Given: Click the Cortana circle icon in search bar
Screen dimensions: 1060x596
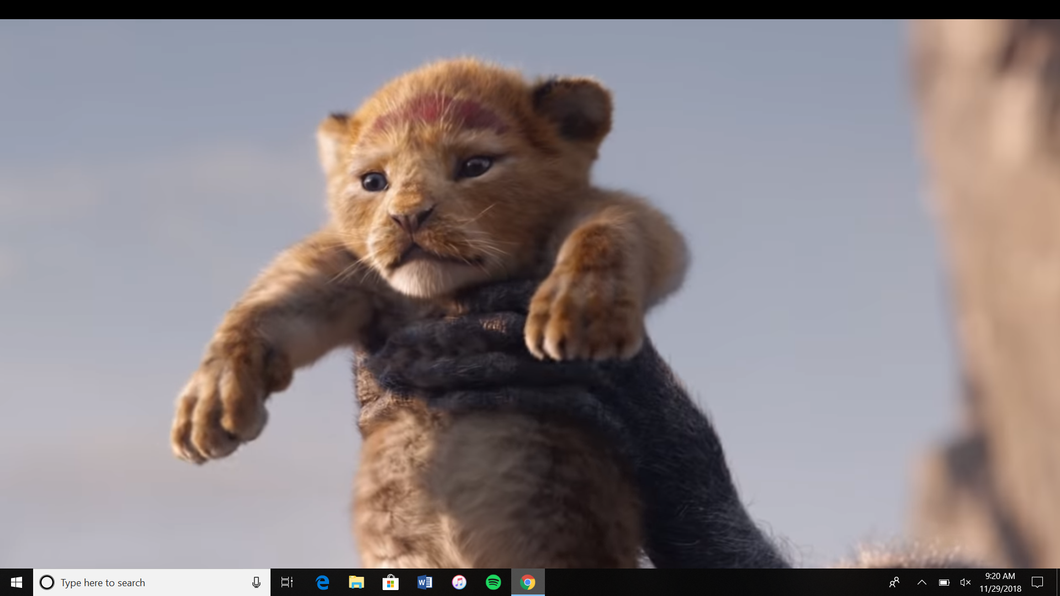Looking at the screenshot, I should point(45,582).
